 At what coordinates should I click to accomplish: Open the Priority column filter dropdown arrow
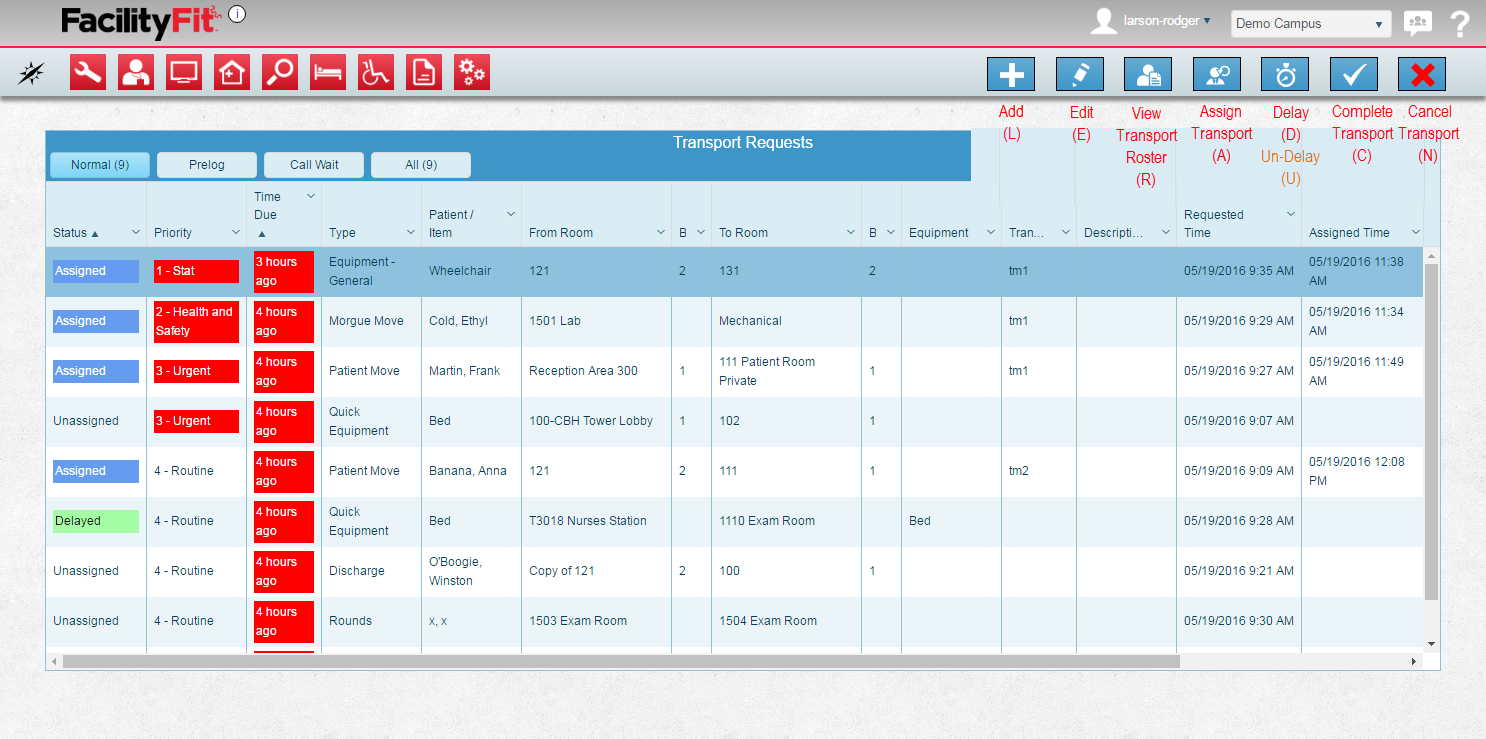coord(236,232)
